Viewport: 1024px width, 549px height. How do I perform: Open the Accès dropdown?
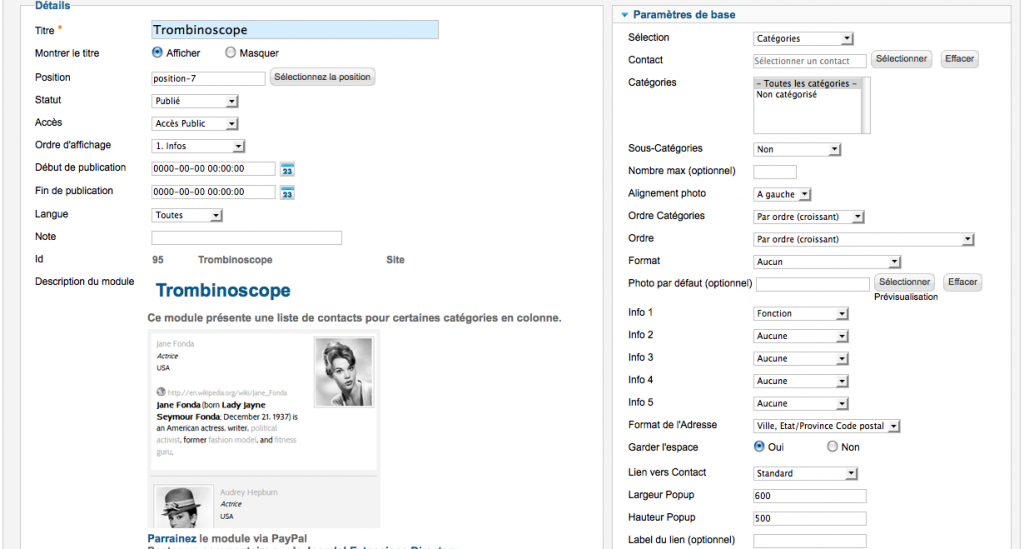[x=195, y=124]
